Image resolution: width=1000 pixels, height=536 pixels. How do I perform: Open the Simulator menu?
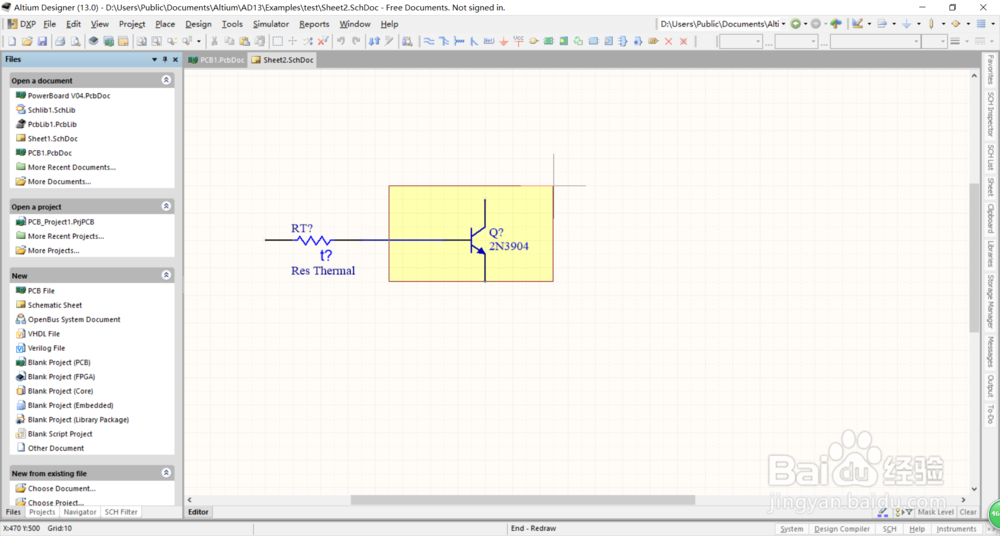point(271,24)
